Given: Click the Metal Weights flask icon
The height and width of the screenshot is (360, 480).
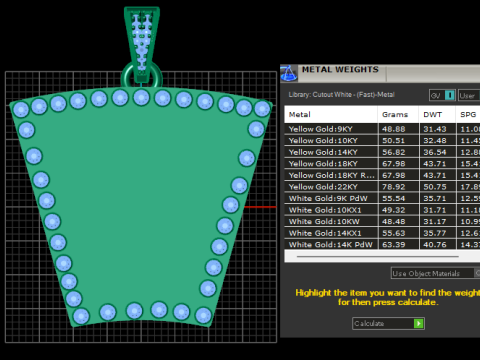Looking at the screenshot, I should click(289, 73).
